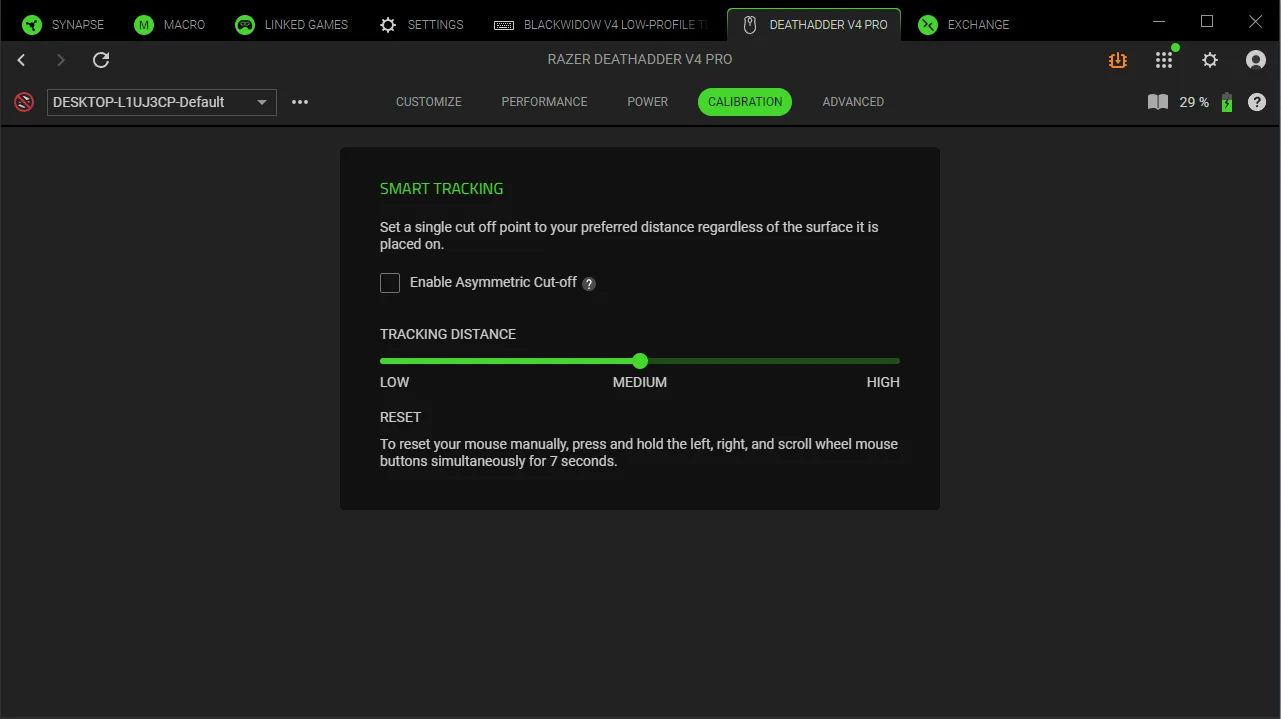Open the user account avatar icon
The width and height of the screenshot is (1281, 719).
coord(1256,60)
